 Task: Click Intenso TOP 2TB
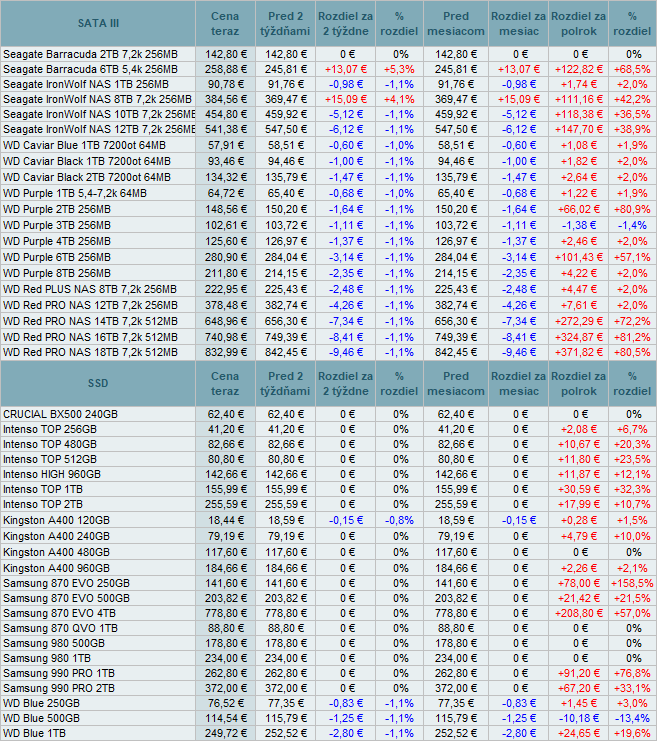43,505
